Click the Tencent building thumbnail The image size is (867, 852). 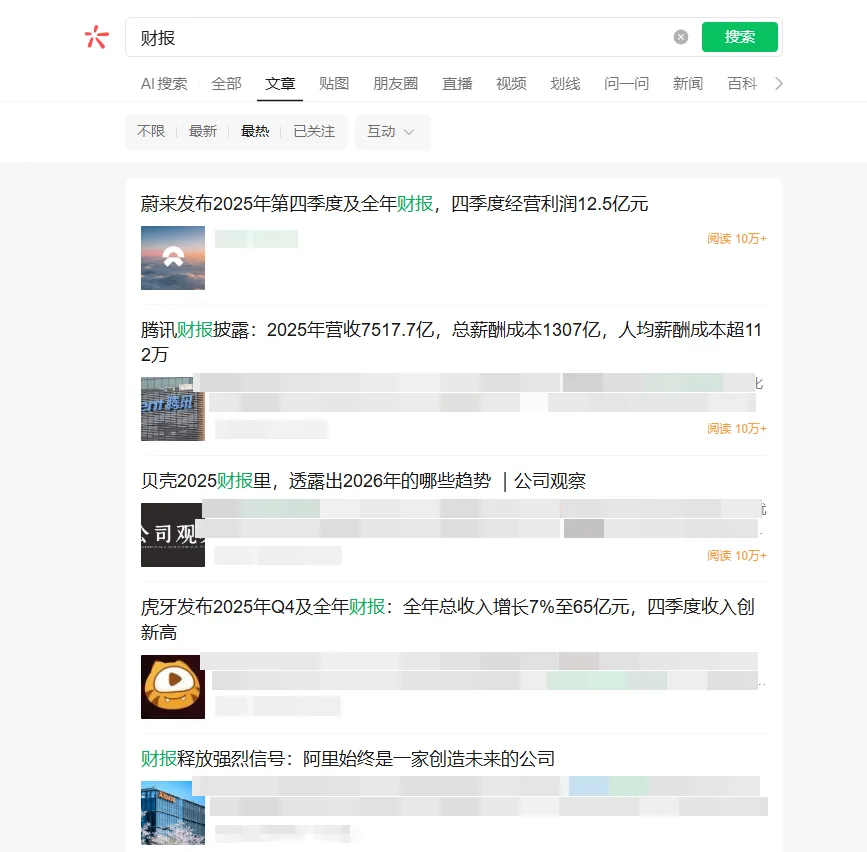[173, 409]
